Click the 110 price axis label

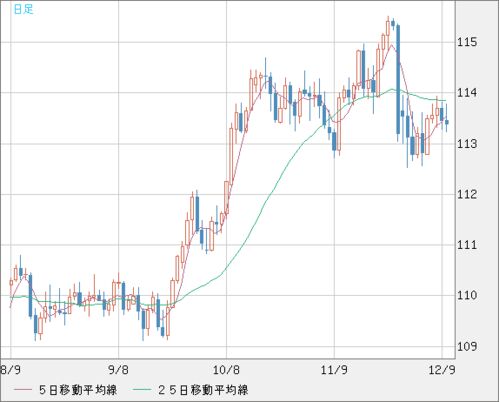point(467,295)
